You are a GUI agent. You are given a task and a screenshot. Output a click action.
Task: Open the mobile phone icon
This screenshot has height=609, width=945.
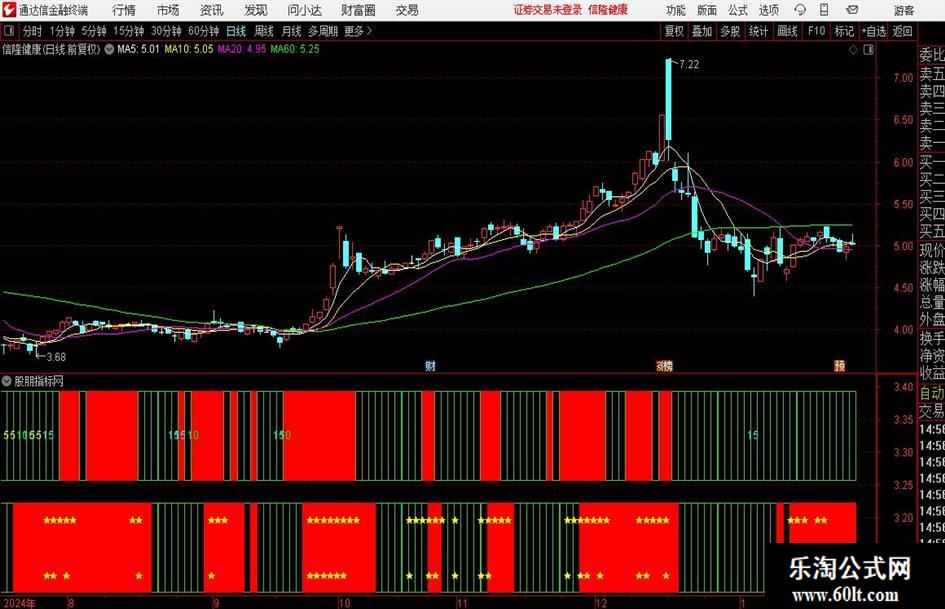[824, 10]
